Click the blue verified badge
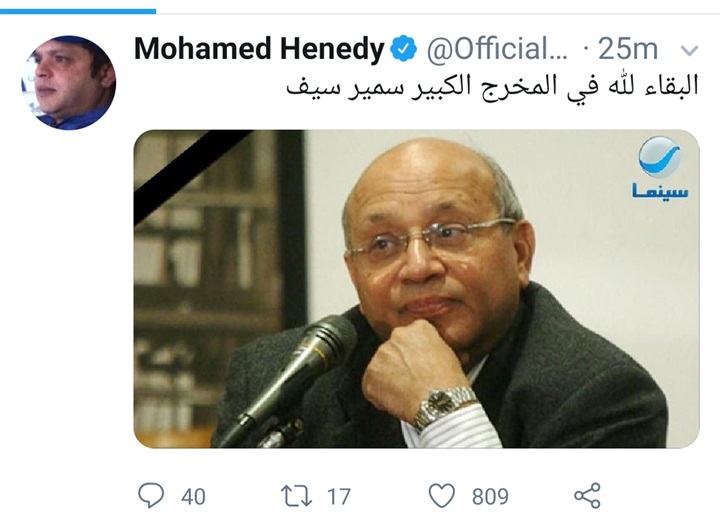Screen dimensions: 720x523 pyautogui.click(x=404, y=49)
